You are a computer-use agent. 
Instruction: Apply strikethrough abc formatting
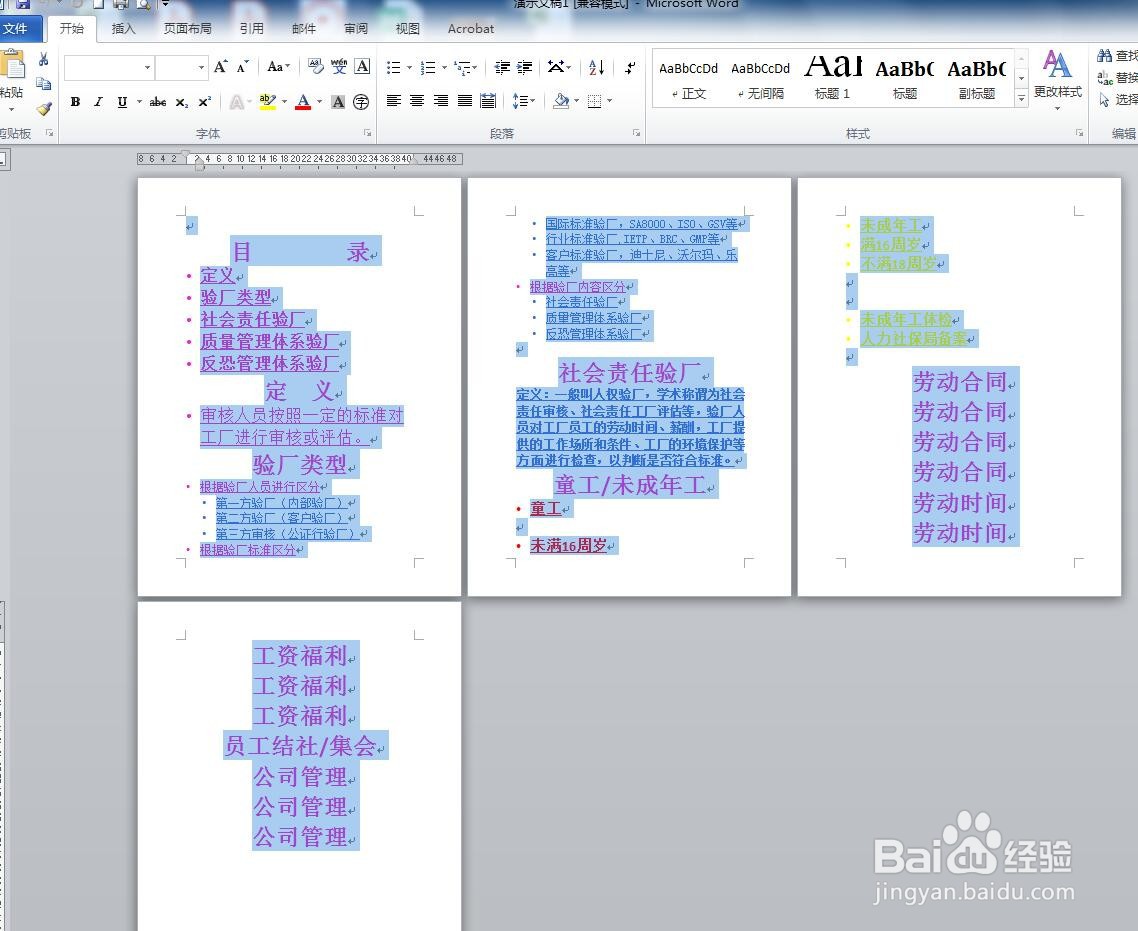click(157, 102)
